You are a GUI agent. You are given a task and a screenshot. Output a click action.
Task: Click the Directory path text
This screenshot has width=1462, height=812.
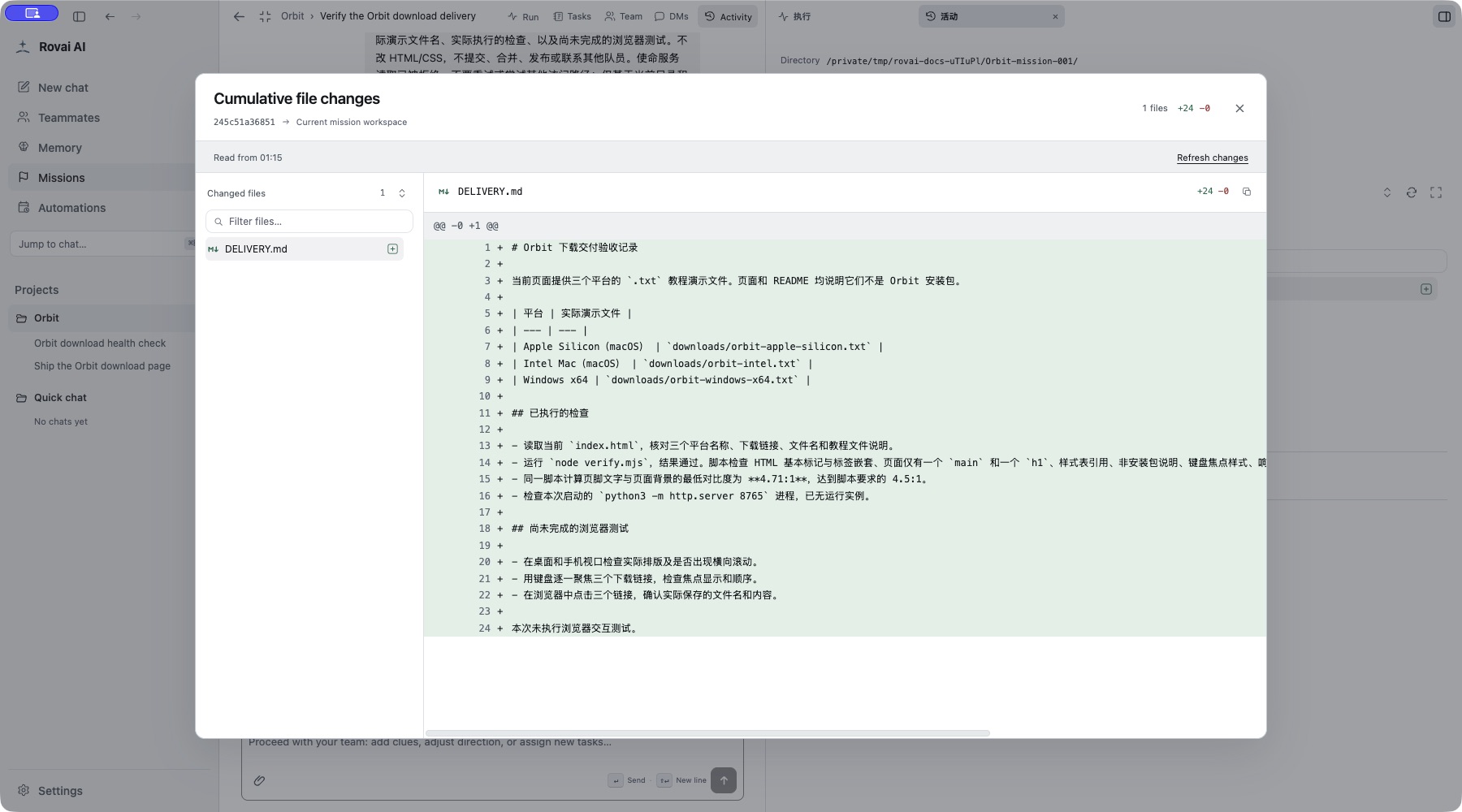[x=951, y=61]
